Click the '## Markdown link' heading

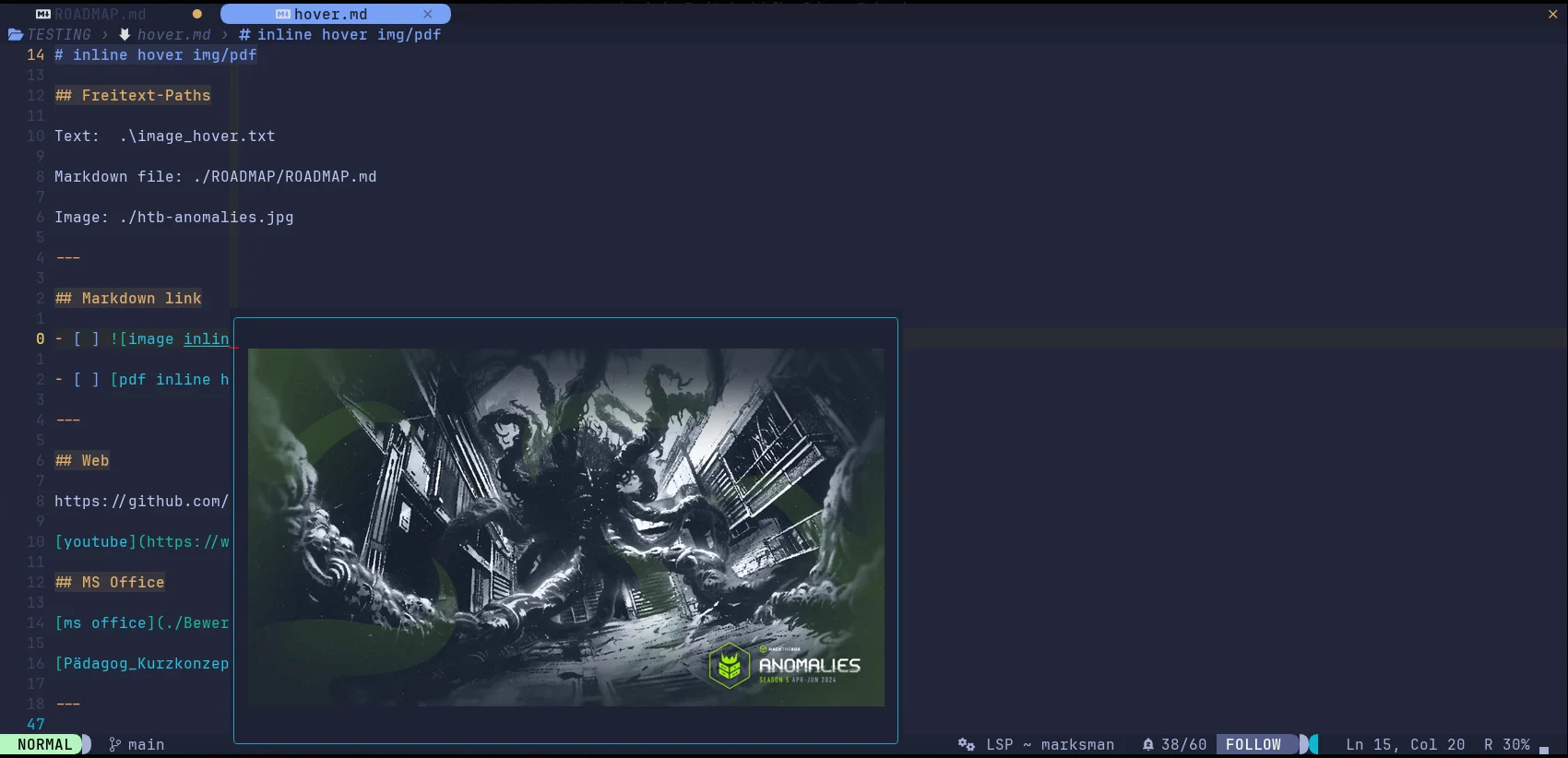128,298
